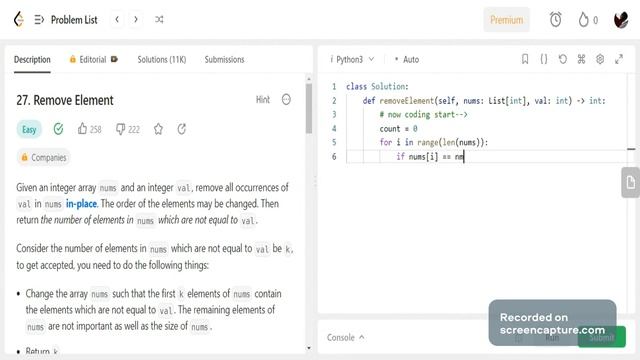Open the Problem List panel
Image resolution: width=640 pixels, height=360 pixels.
(x=74, y=20)
